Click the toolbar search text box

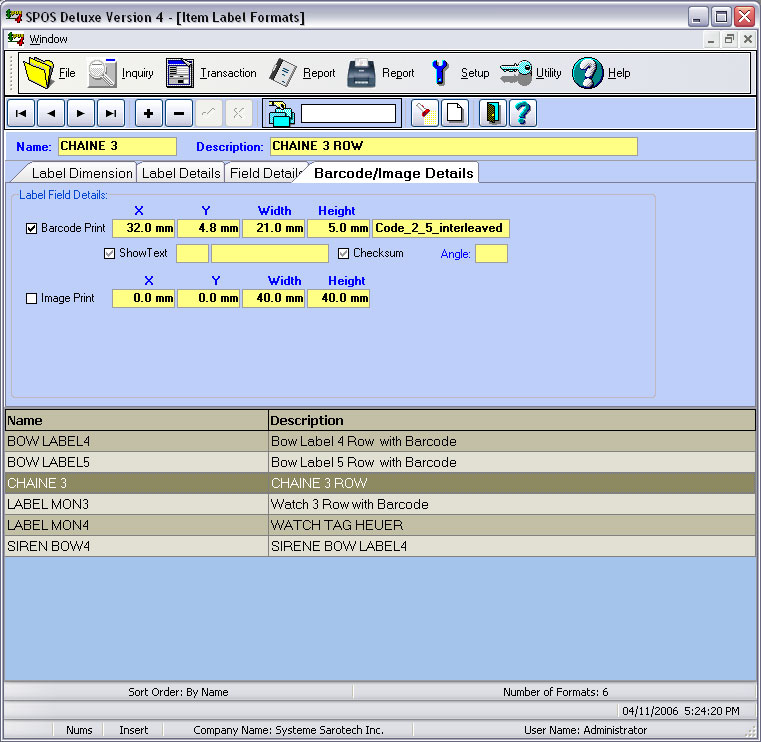point(348,114)
